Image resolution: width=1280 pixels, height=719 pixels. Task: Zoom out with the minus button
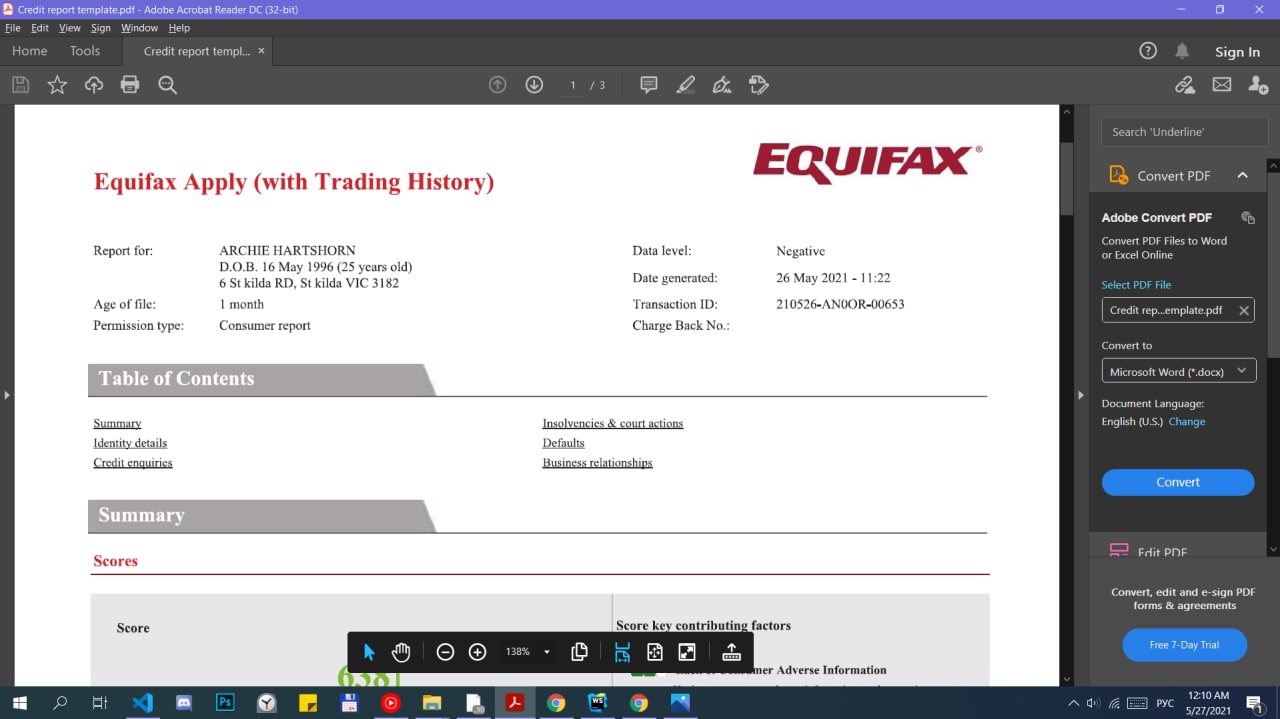[x=445, y=652]
